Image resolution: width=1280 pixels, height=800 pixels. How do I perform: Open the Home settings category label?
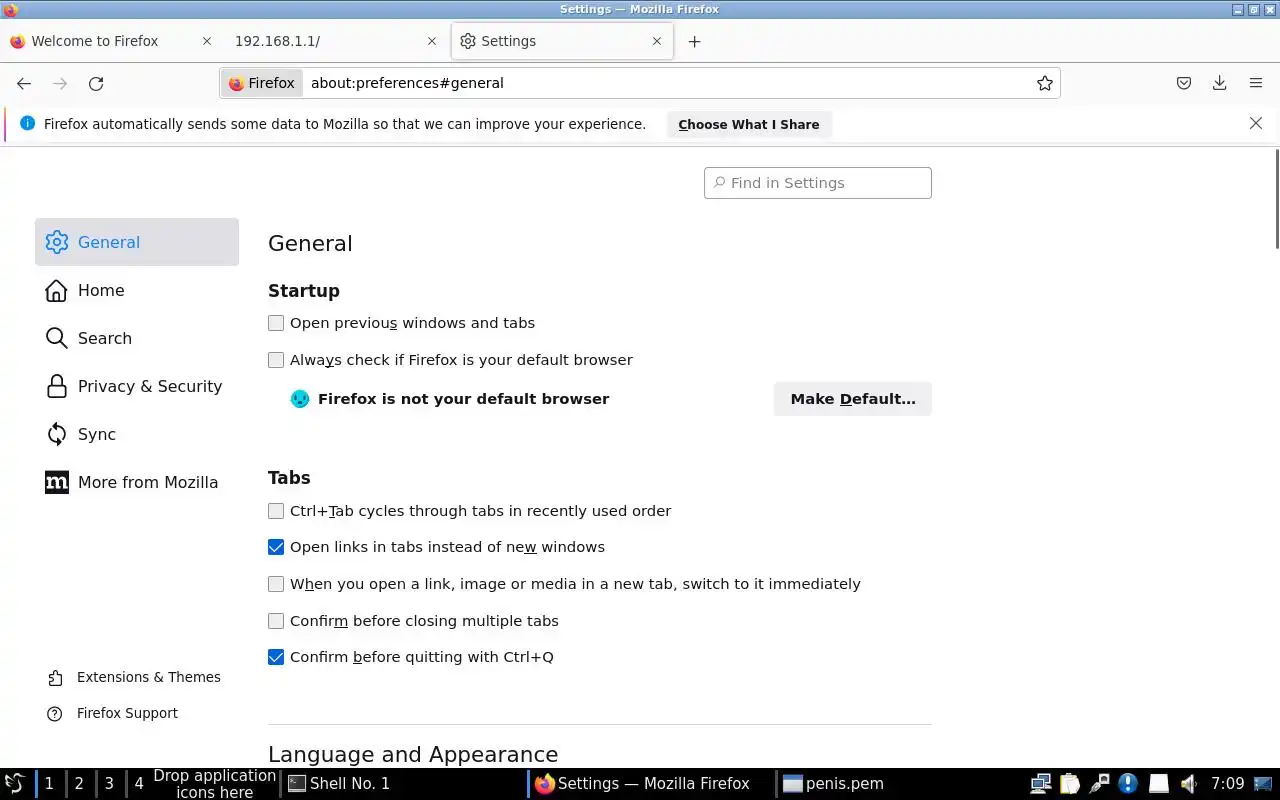[x=101, y=290]
